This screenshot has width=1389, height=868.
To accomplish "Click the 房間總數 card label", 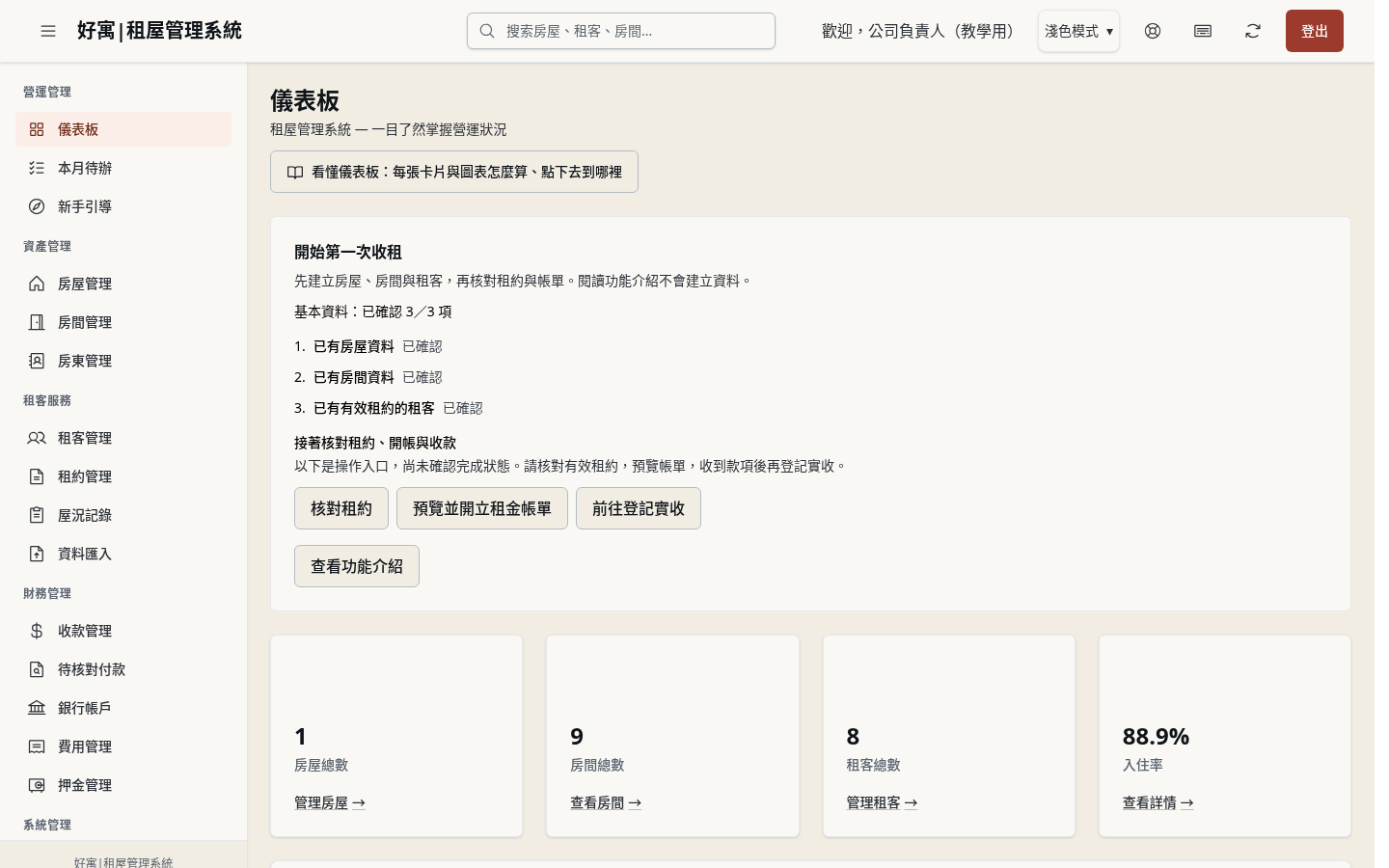I will point(597,765).
